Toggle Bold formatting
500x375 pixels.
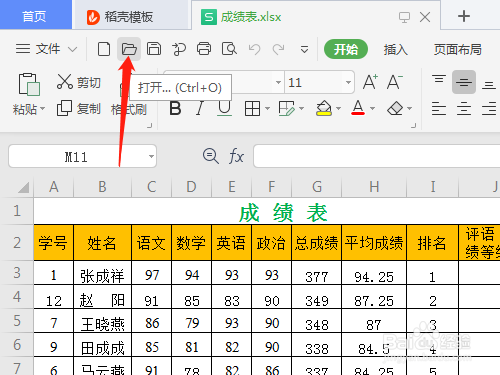[x=175, y=108]
